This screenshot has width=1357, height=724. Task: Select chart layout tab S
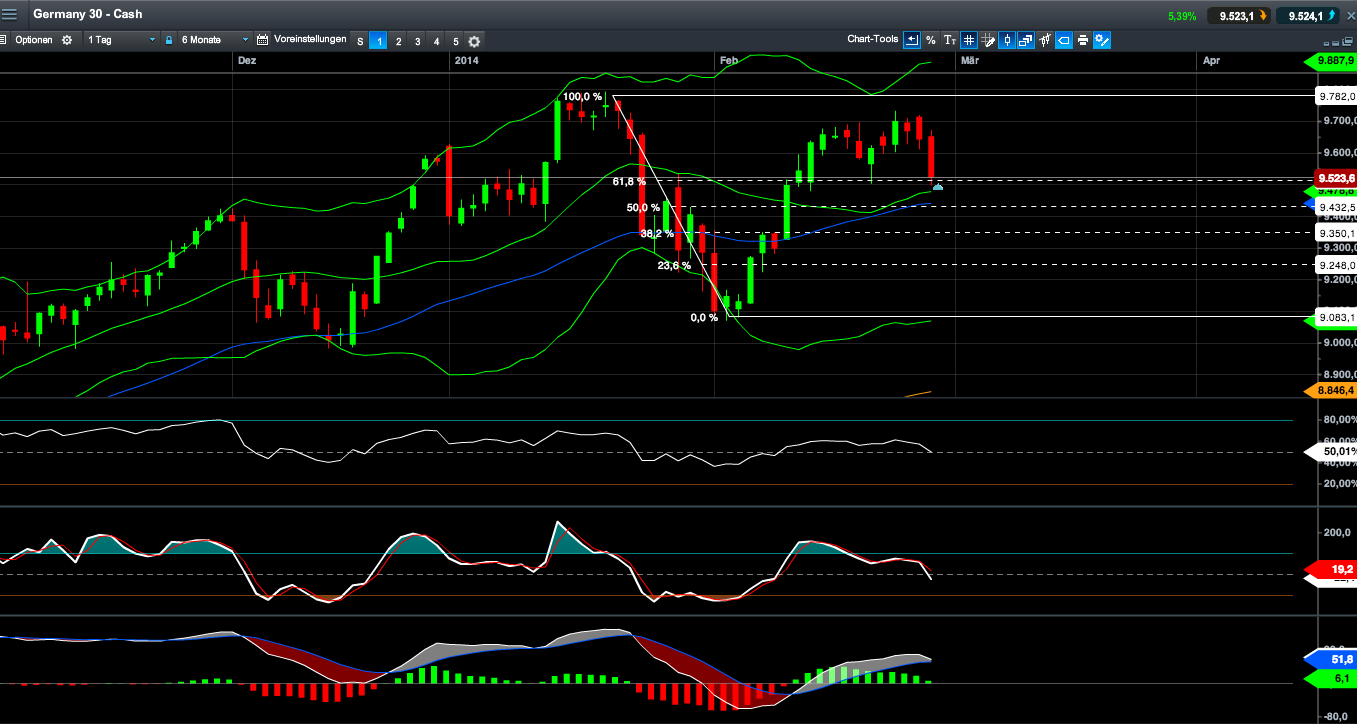coord(359,41)
